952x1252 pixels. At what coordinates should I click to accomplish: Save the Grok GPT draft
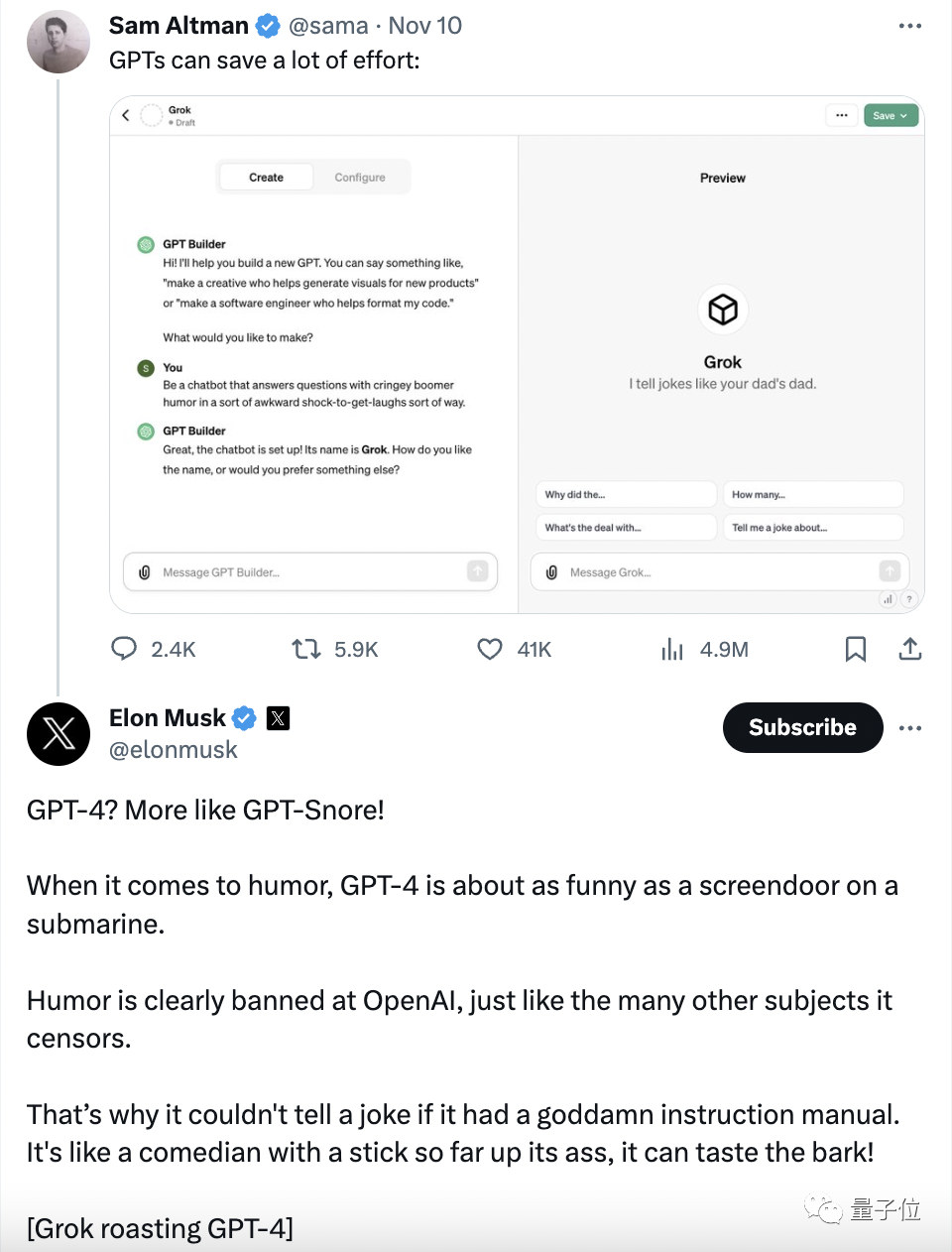pyautogui.click(x=890, y=115)
